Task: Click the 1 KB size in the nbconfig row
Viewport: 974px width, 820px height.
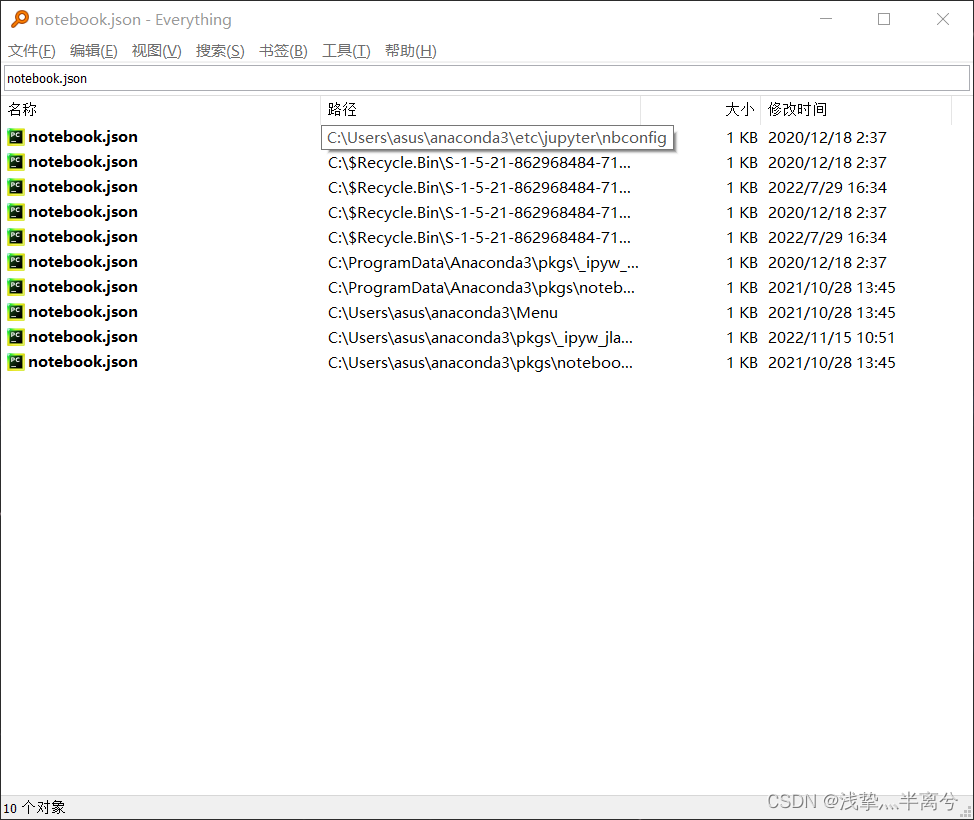Action: 742,137
